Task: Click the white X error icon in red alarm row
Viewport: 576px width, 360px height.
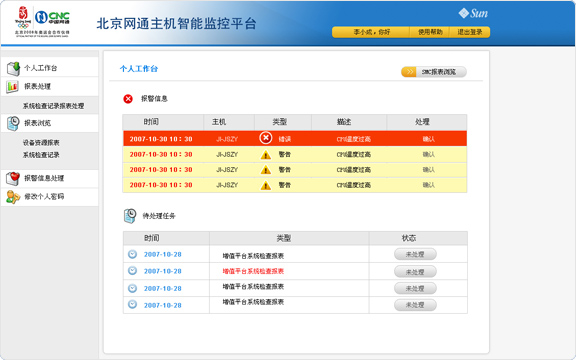Action: click(266, 138)
